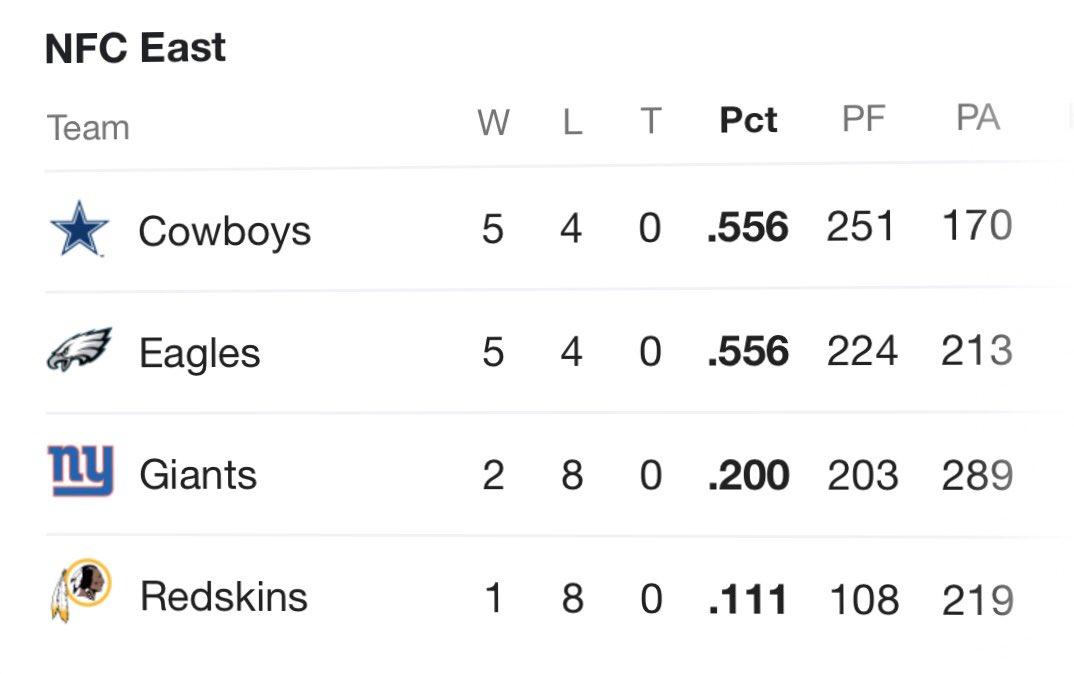Click the Dallas Cowboys star logo
The height and width of the screenshot is (674, 1074).
pos(79,229)
